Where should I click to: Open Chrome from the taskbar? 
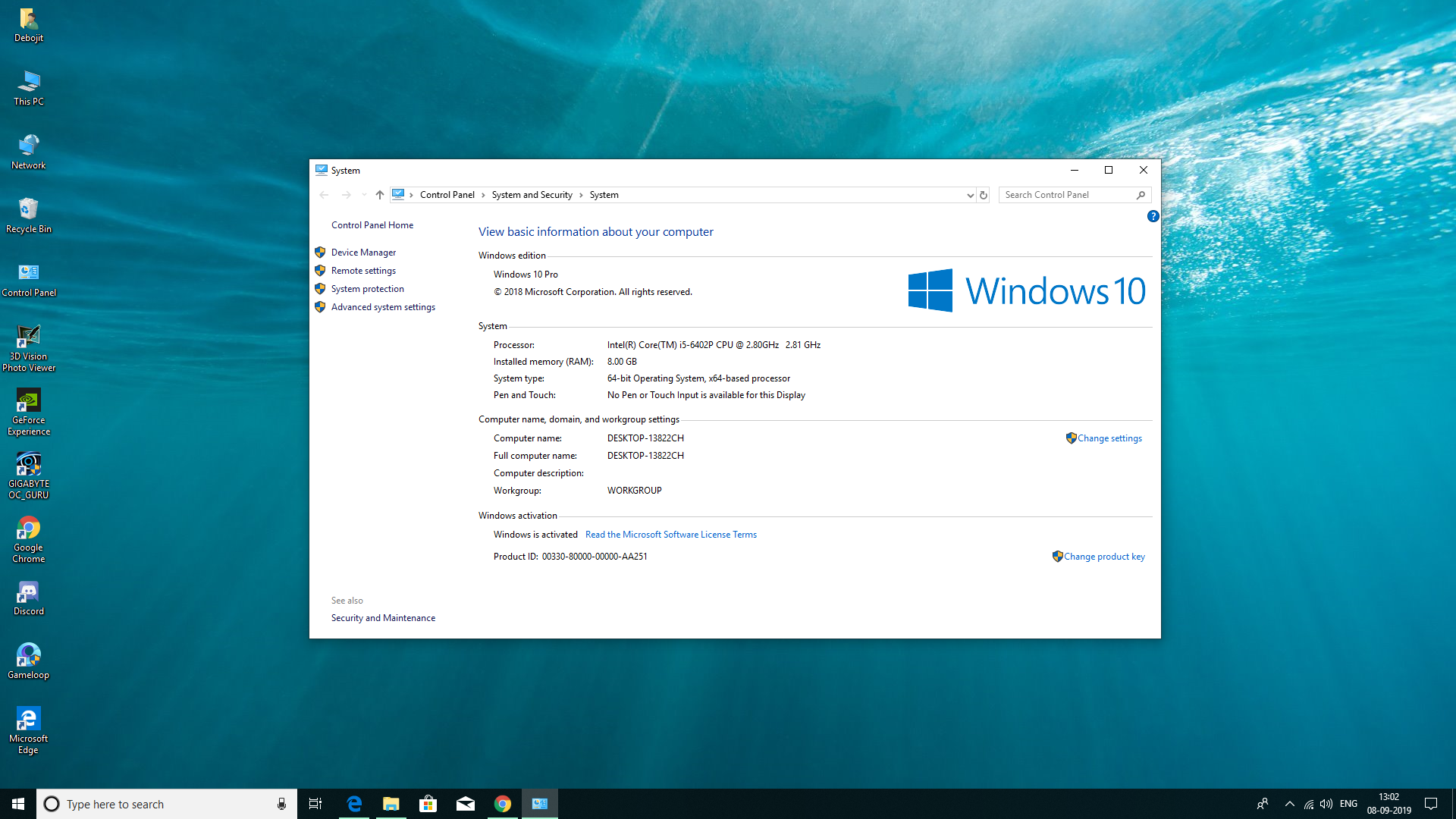[503, 804]
